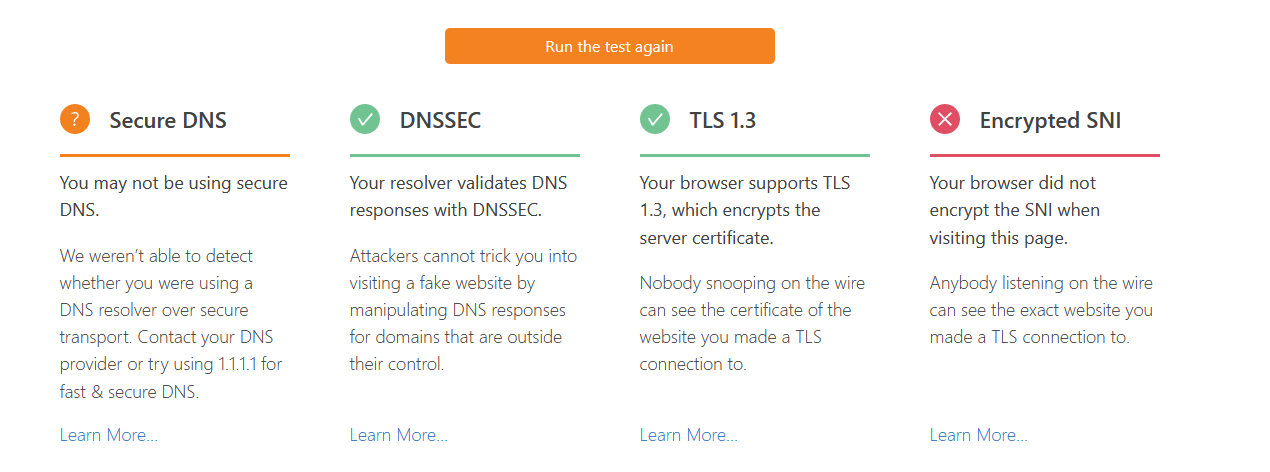This screenshot has width=1270, height=472.
Task: Open Learn More under Secure DNS
Action: pos(109,435)
